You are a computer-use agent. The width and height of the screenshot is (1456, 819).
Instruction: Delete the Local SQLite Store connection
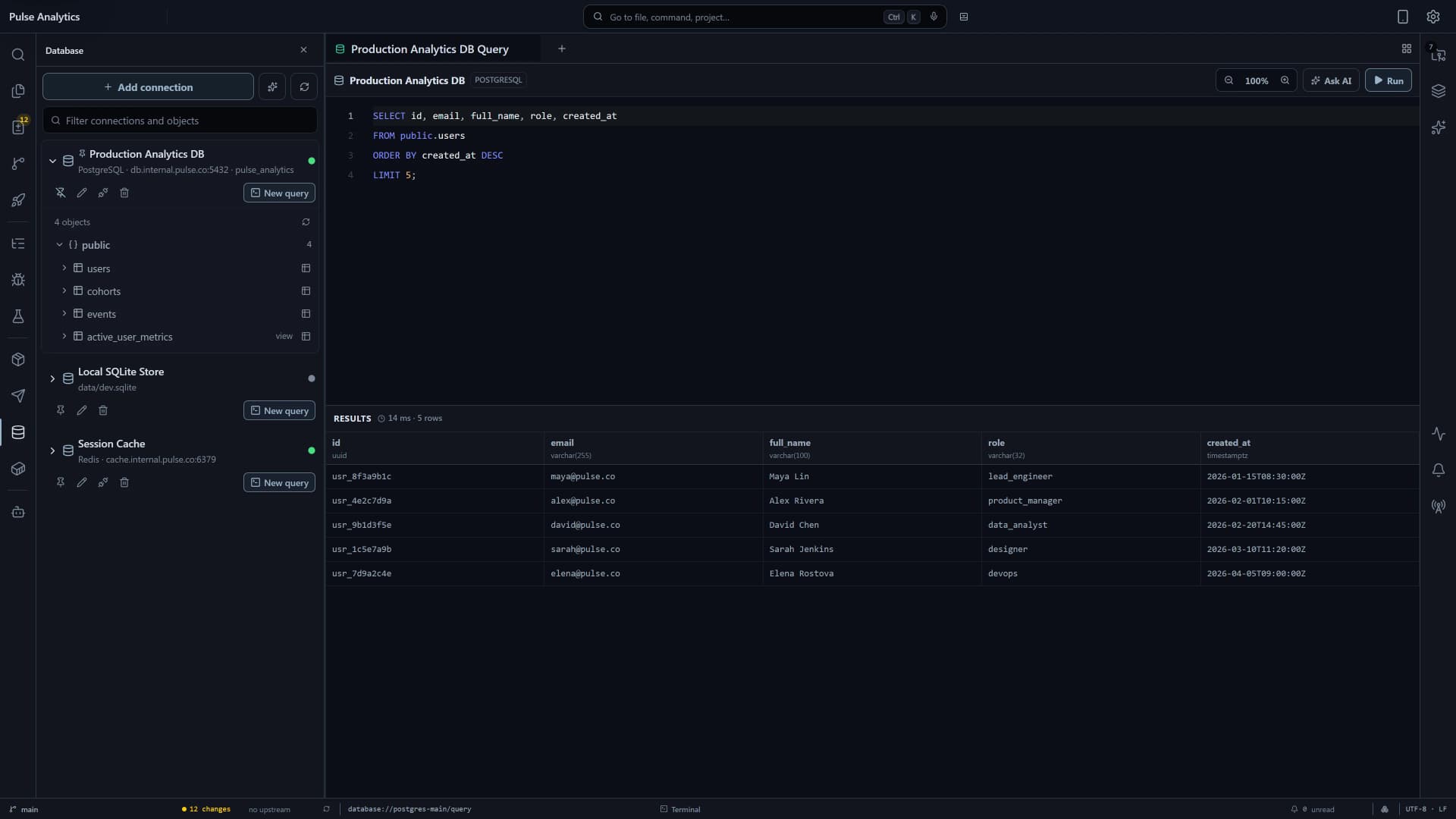click(103, 410)
